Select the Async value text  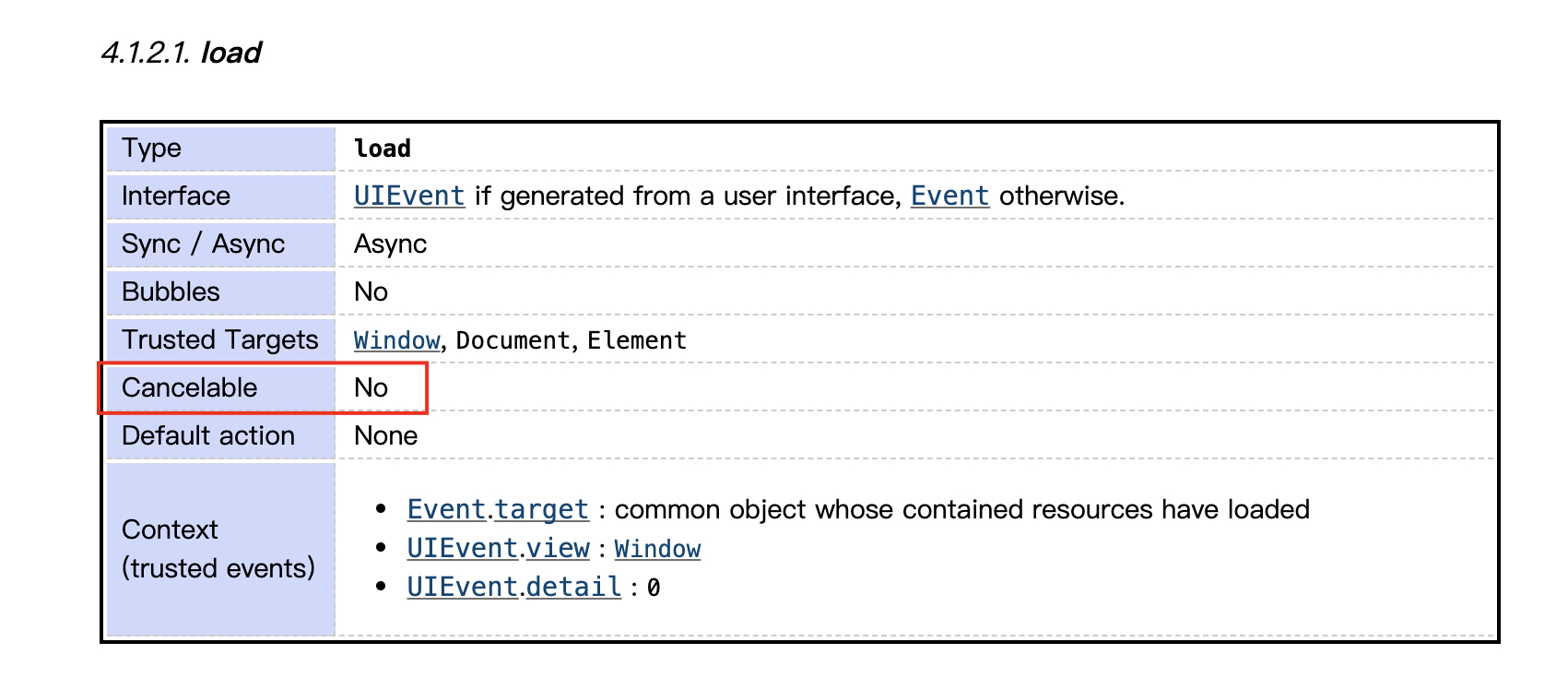coord(390,244)
